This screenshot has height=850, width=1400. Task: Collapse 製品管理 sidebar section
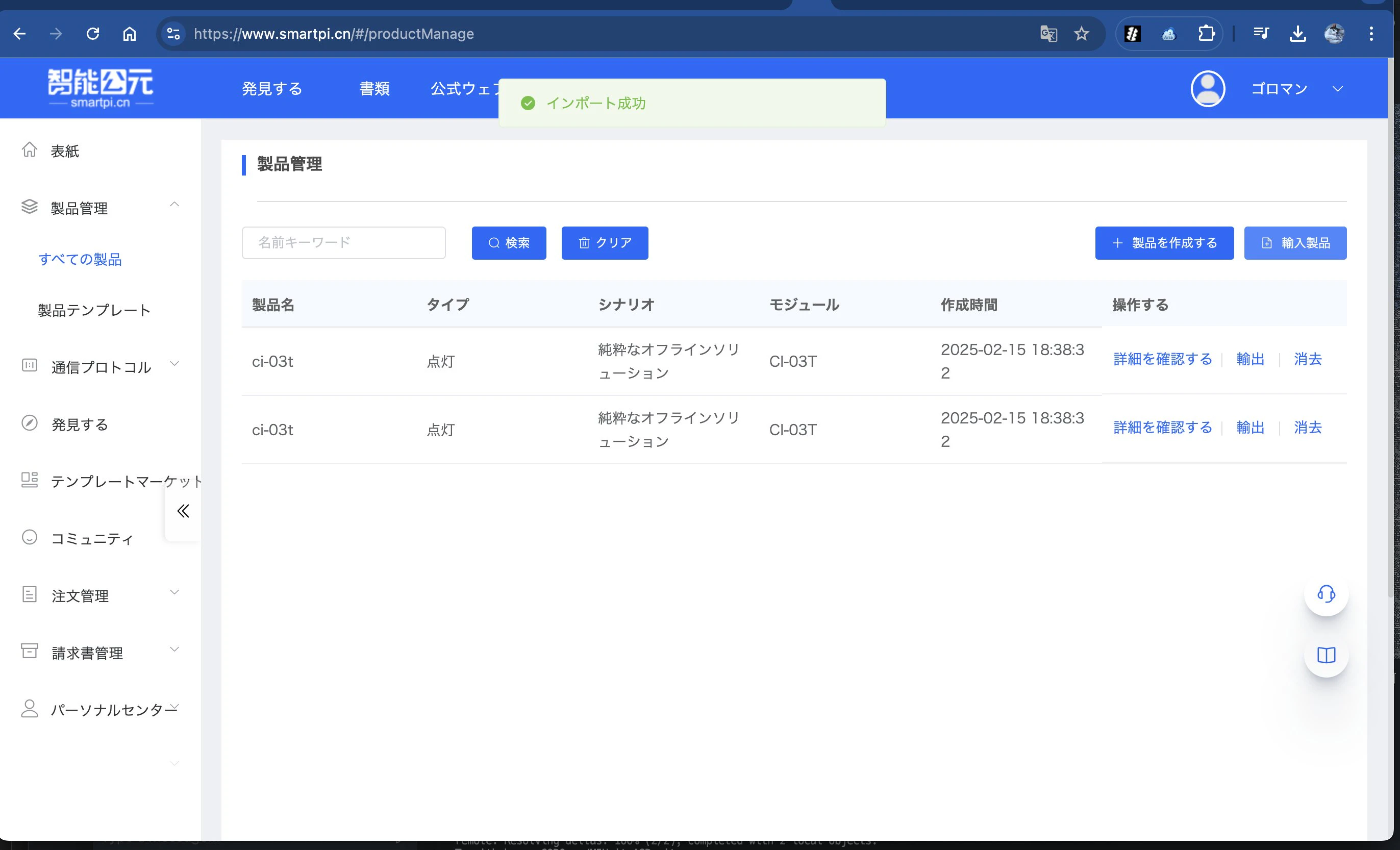174,205
